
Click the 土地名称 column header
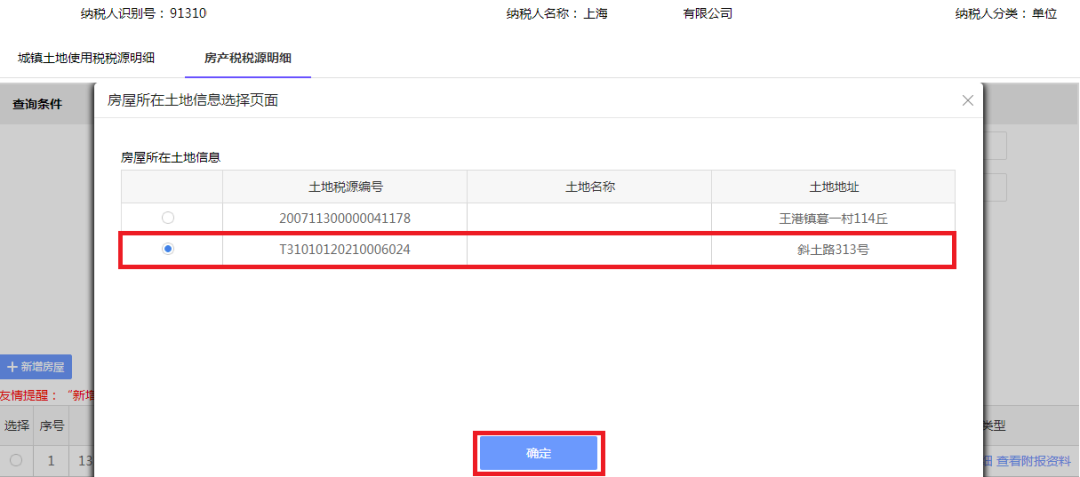(589, 187)
